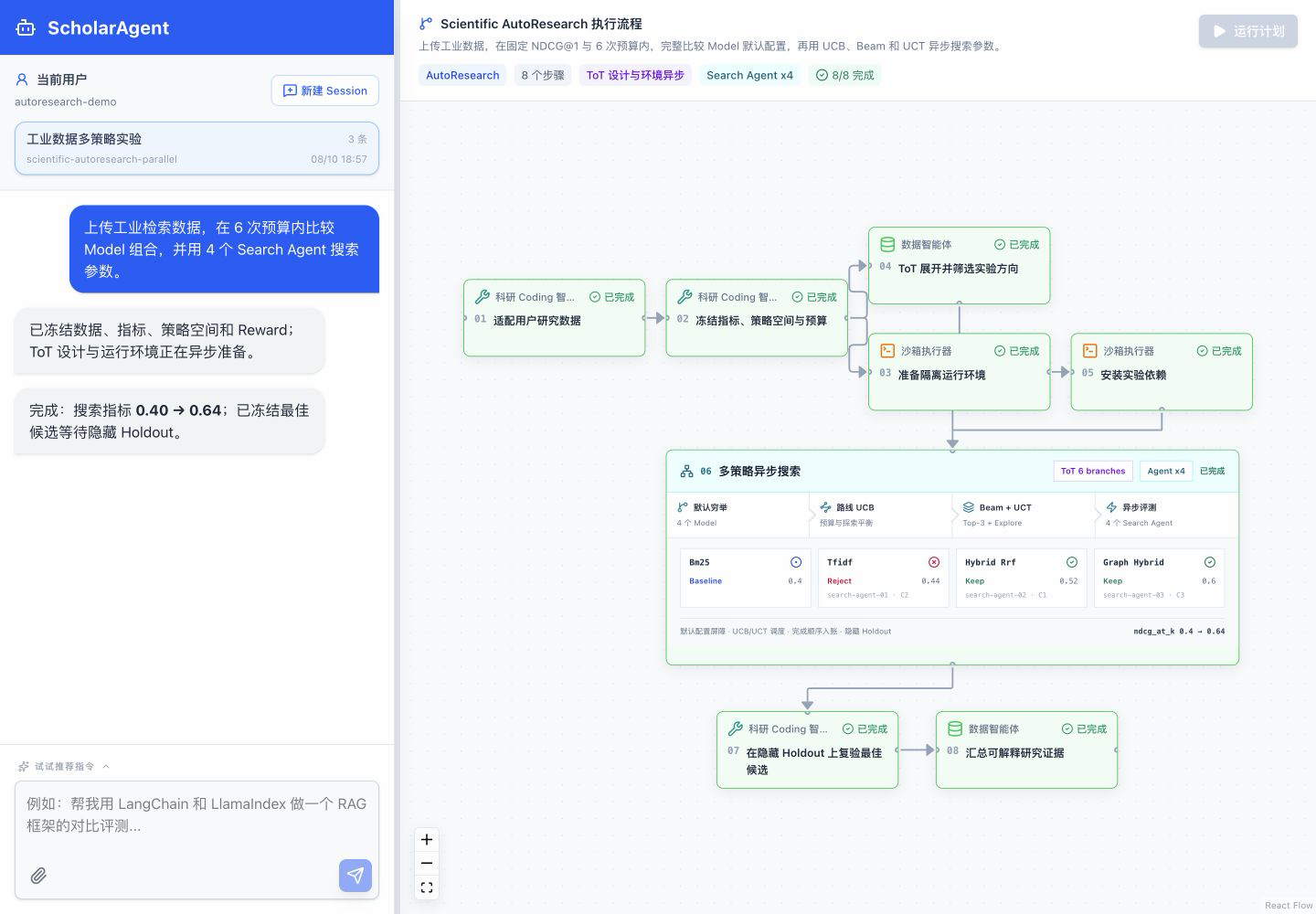Select node 07 在隐藏 Holdout 上复验最佳候选
The image size is (1316, 914).
pyautogui.click(x=808, y=749)
